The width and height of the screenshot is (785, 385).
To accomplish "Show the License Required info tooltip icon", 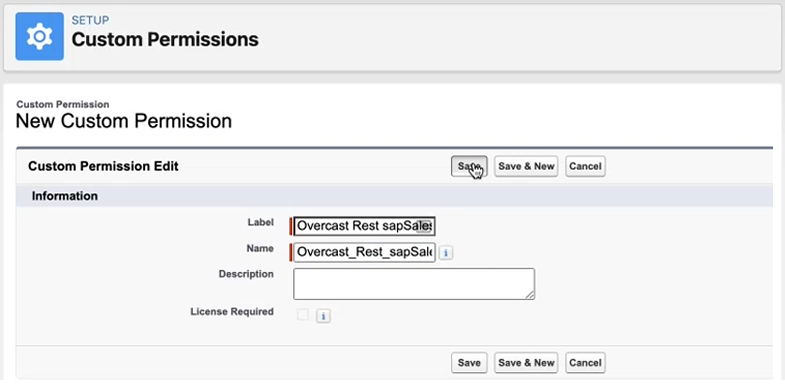I will [x=323, y=316].
